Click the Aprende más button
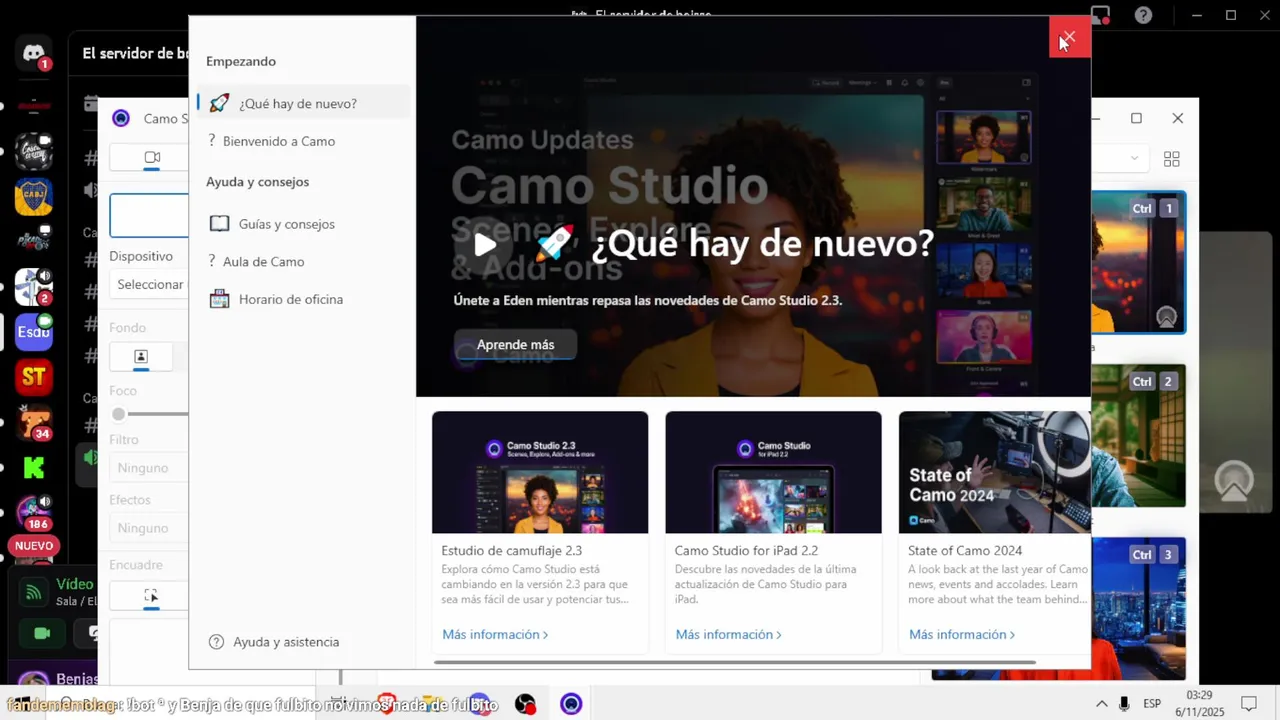 (515, 344)
